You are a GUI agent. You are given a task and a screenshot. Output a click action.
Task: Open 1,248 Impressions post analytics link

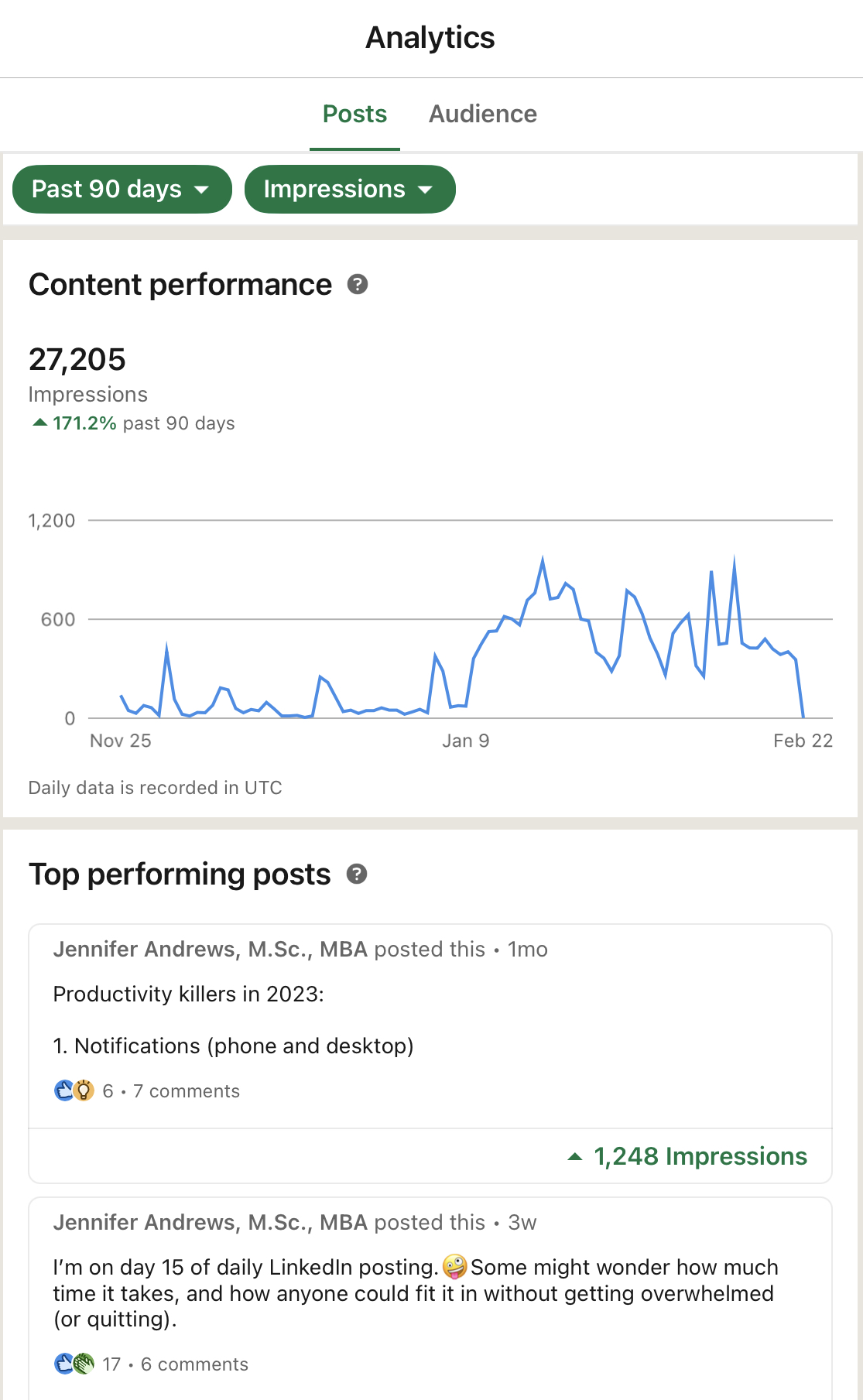(700, 1156)
